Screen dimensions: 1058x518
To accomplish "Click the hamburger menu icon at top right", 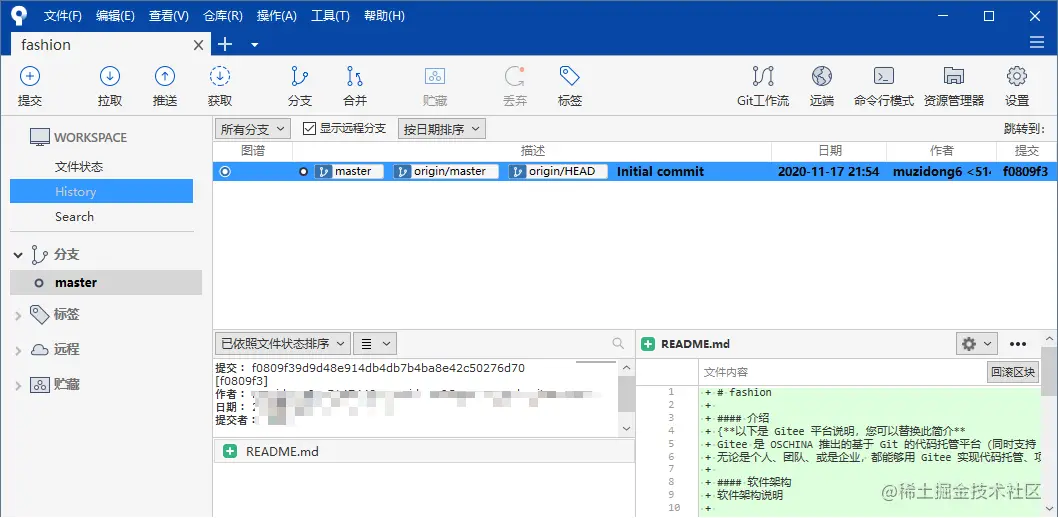I will 1037,42.
